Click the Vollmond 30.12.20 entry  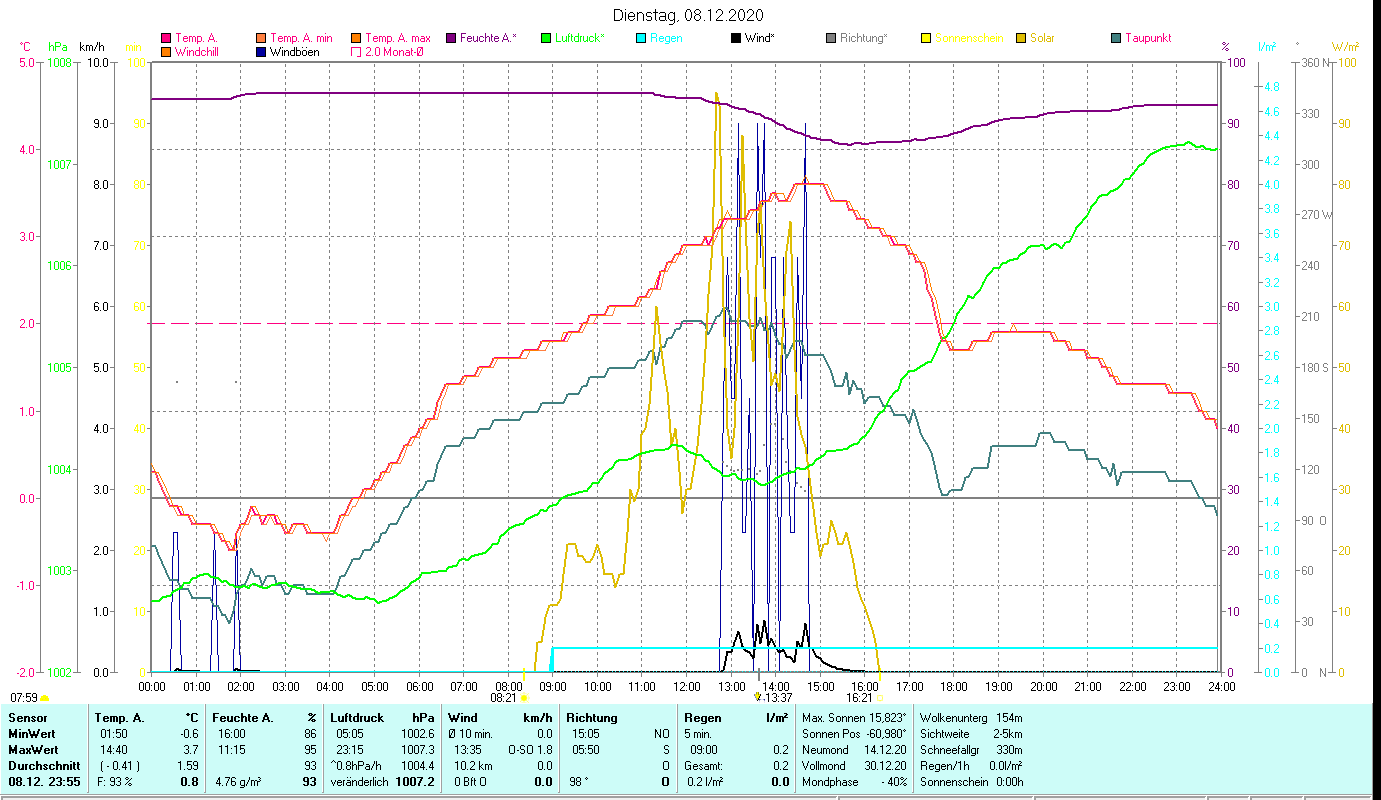pyautogui.click(x=855, y=765)
